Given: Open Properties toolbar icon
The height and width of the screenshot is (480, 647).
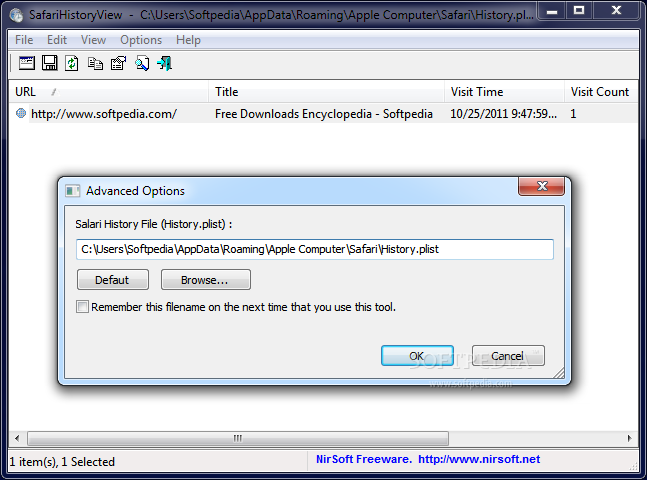Looking at the screenshot, I should point(118,63).
